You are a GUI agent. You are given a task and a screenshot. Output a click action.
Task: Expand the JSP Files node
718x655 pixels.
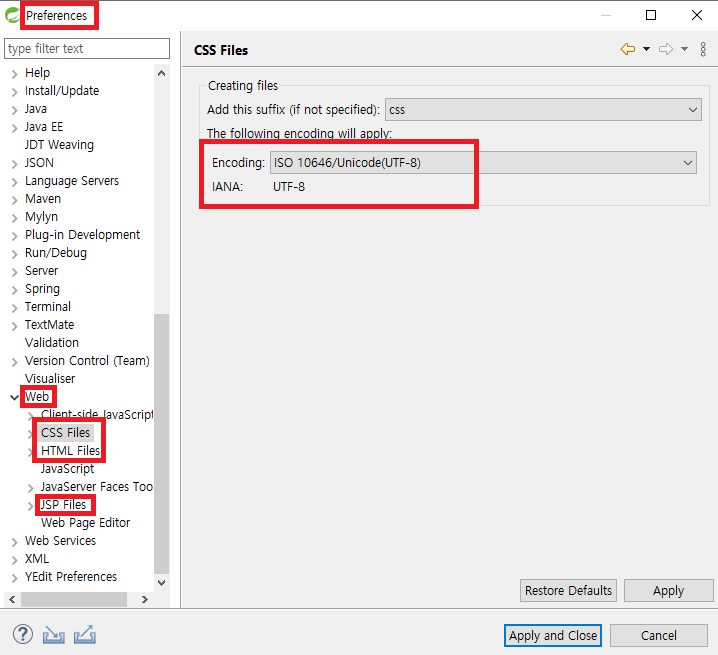pos(31,506)
